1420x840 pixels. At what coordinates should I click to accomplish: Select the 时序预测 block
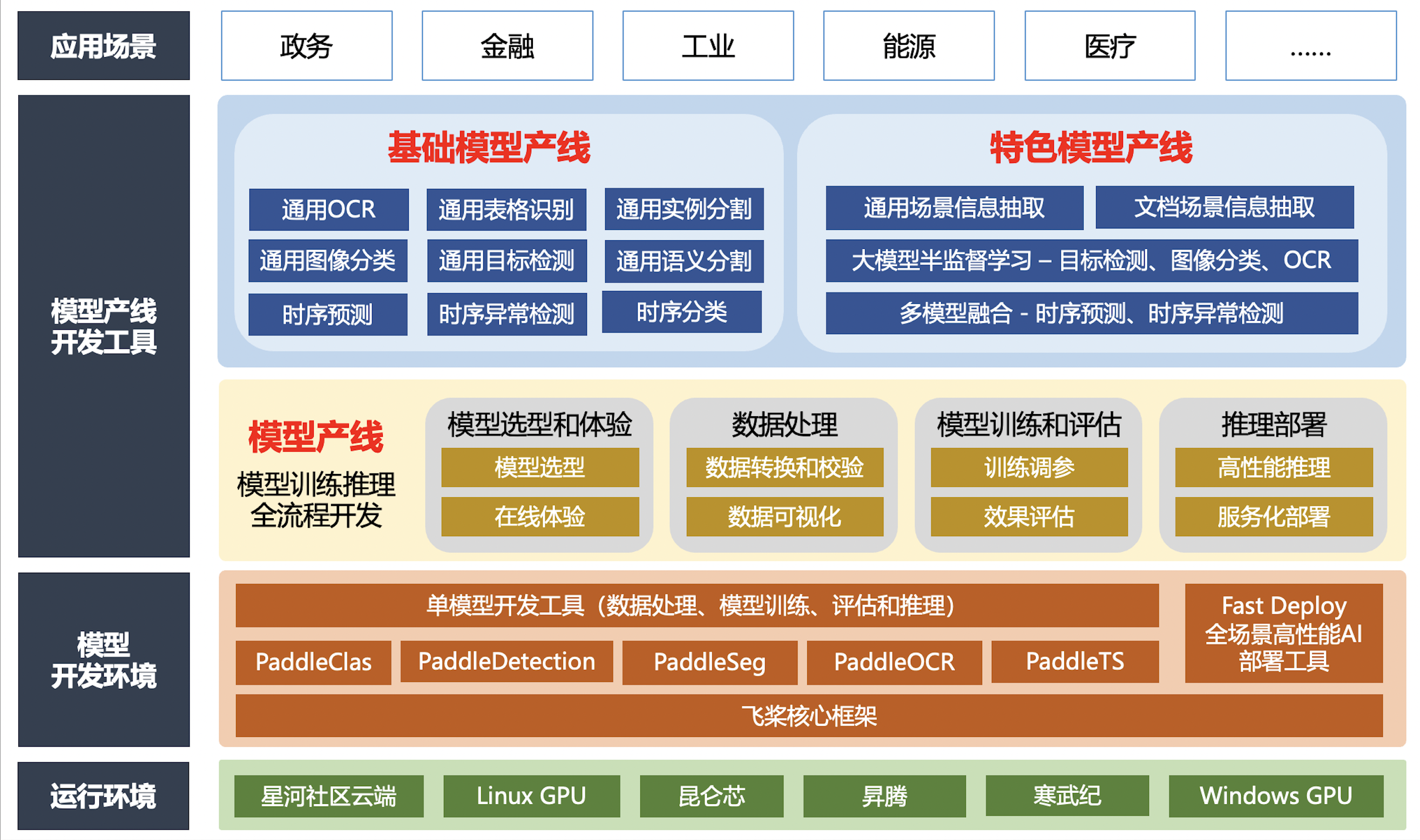pyautogui.click(x=328, y=315)
